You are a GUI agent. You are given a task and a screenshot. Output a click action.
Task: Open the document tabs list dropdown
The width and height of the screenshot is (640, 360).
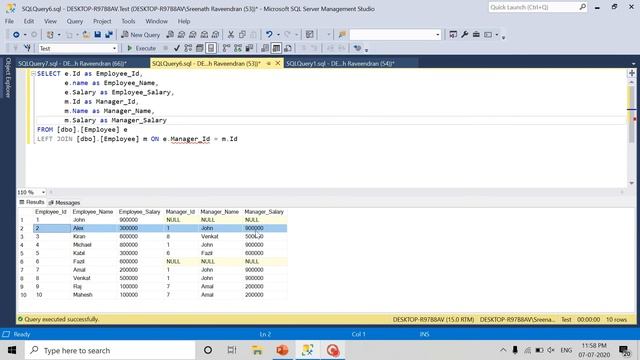pos(633,64)
